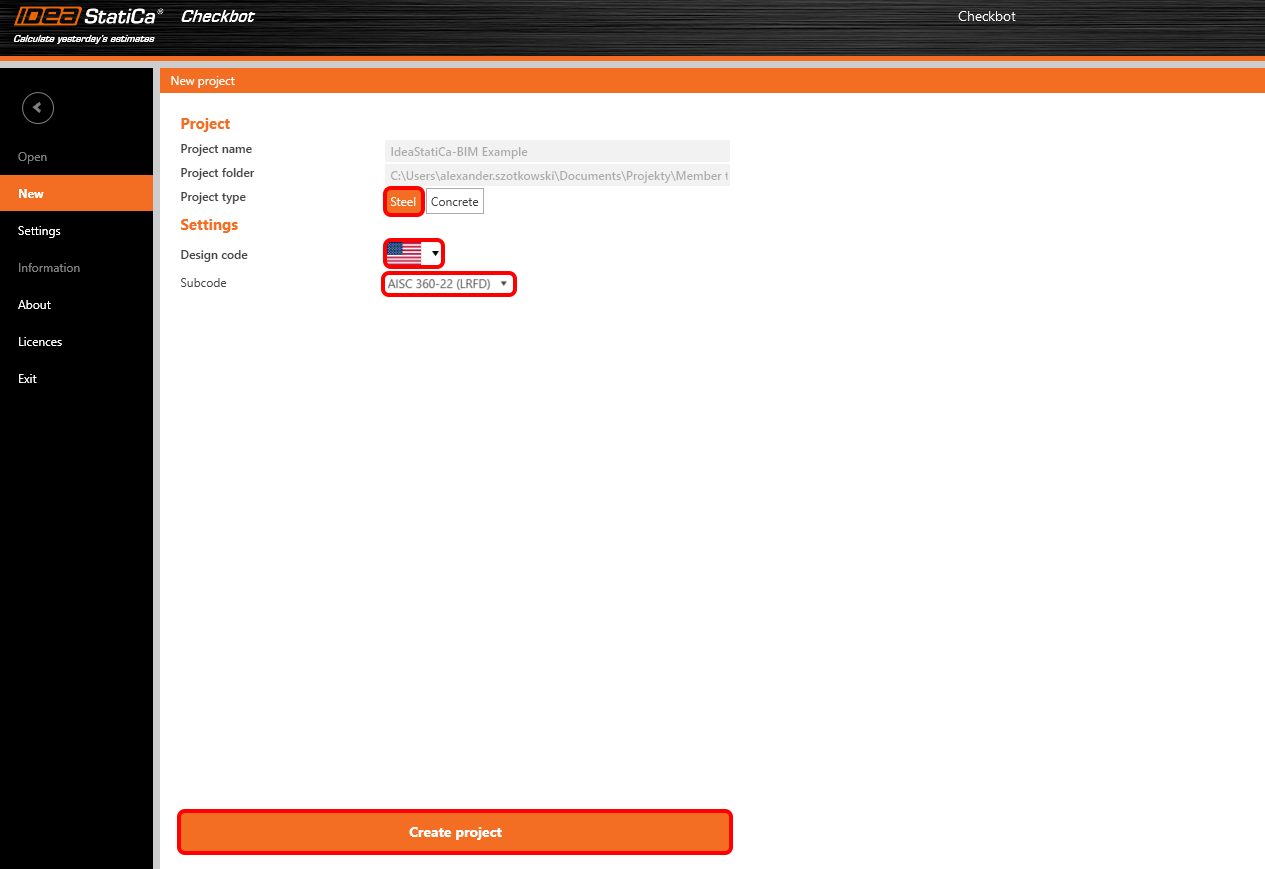Screen dimensions: 1265x869
Task: Toggle the Information sidebar entry
Action: pyautogui.click(x=48, y=267)
